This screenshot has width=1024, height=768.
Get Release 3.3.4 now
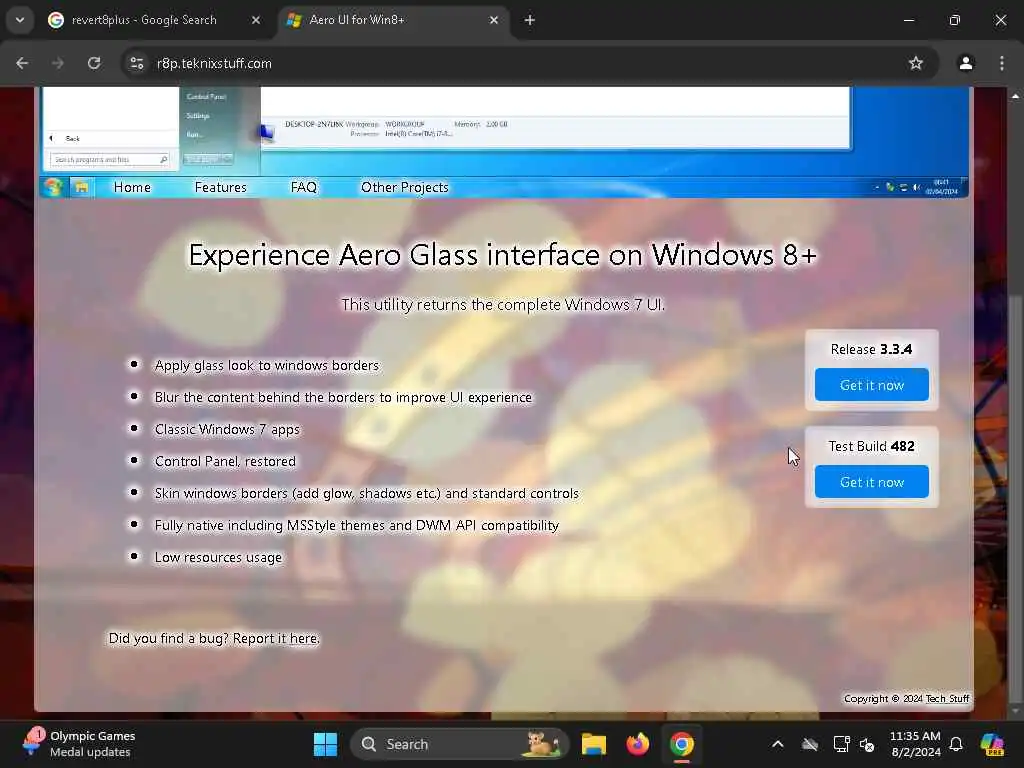click(x=872, y=385)
